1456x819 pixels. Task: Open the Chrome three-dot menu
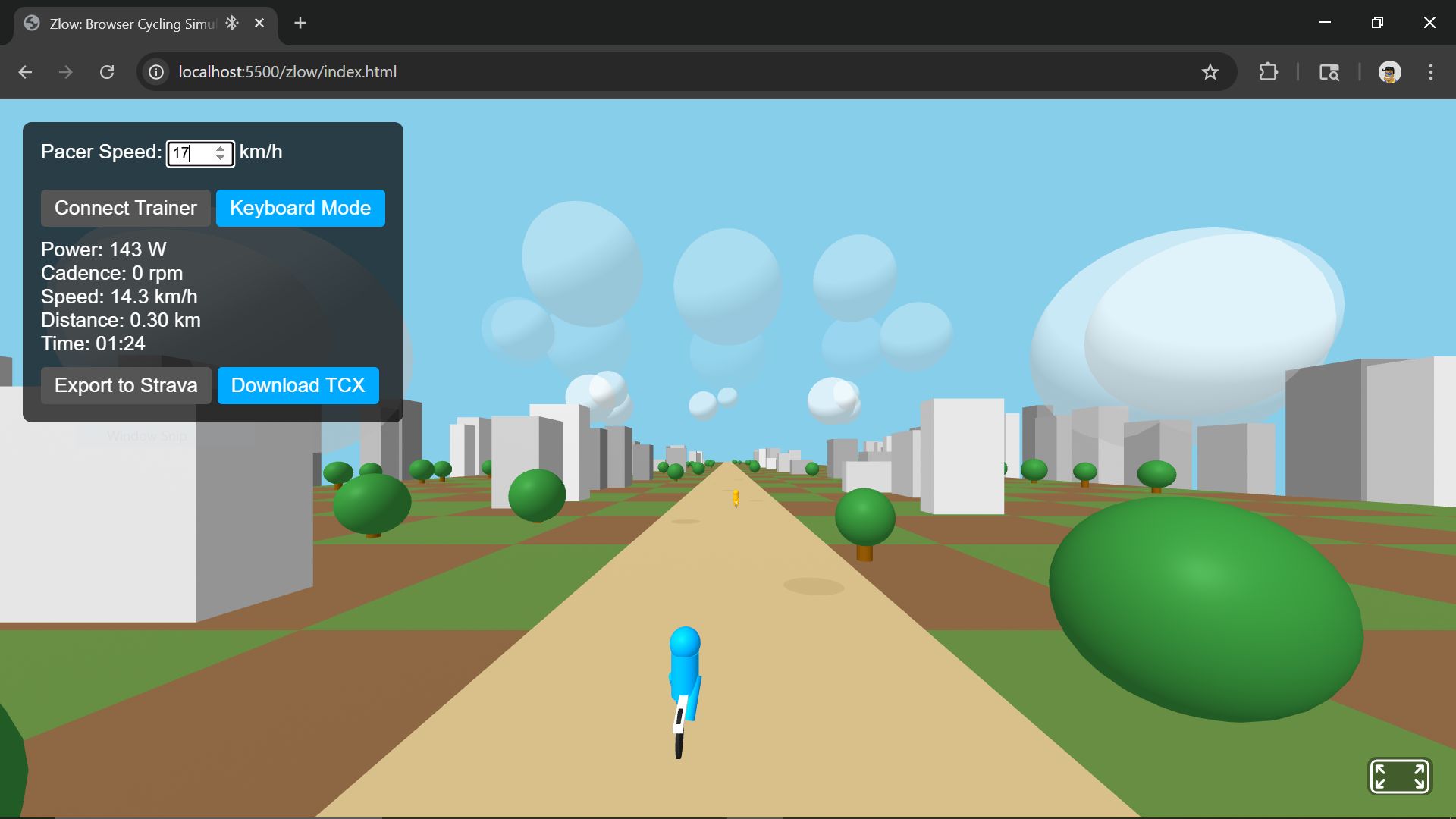tap(1431, 72)
